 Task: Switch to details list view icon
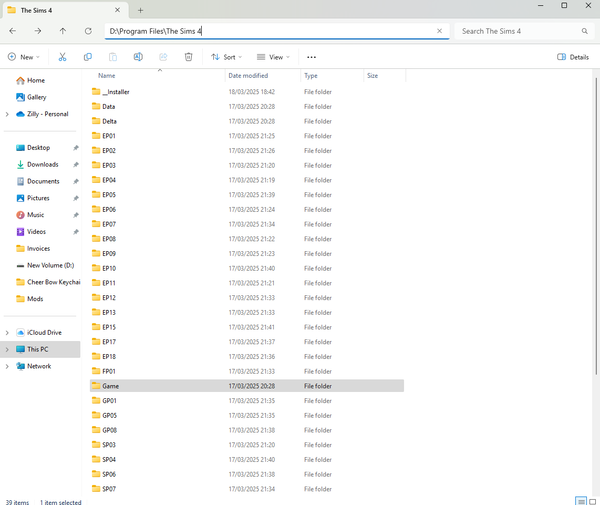581,501
